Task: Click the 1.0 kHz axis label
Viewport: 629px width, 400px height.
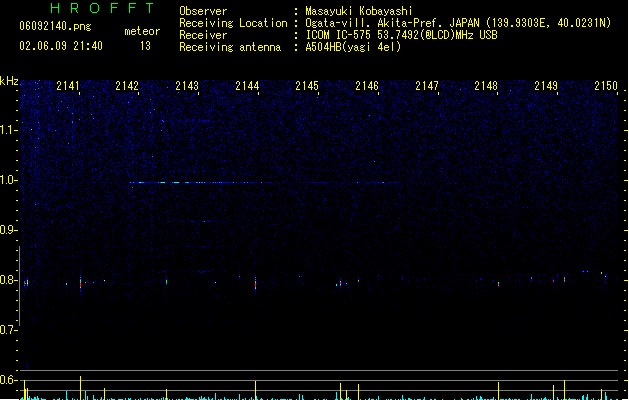Action: pyautogui.click(x=8, y=180)
